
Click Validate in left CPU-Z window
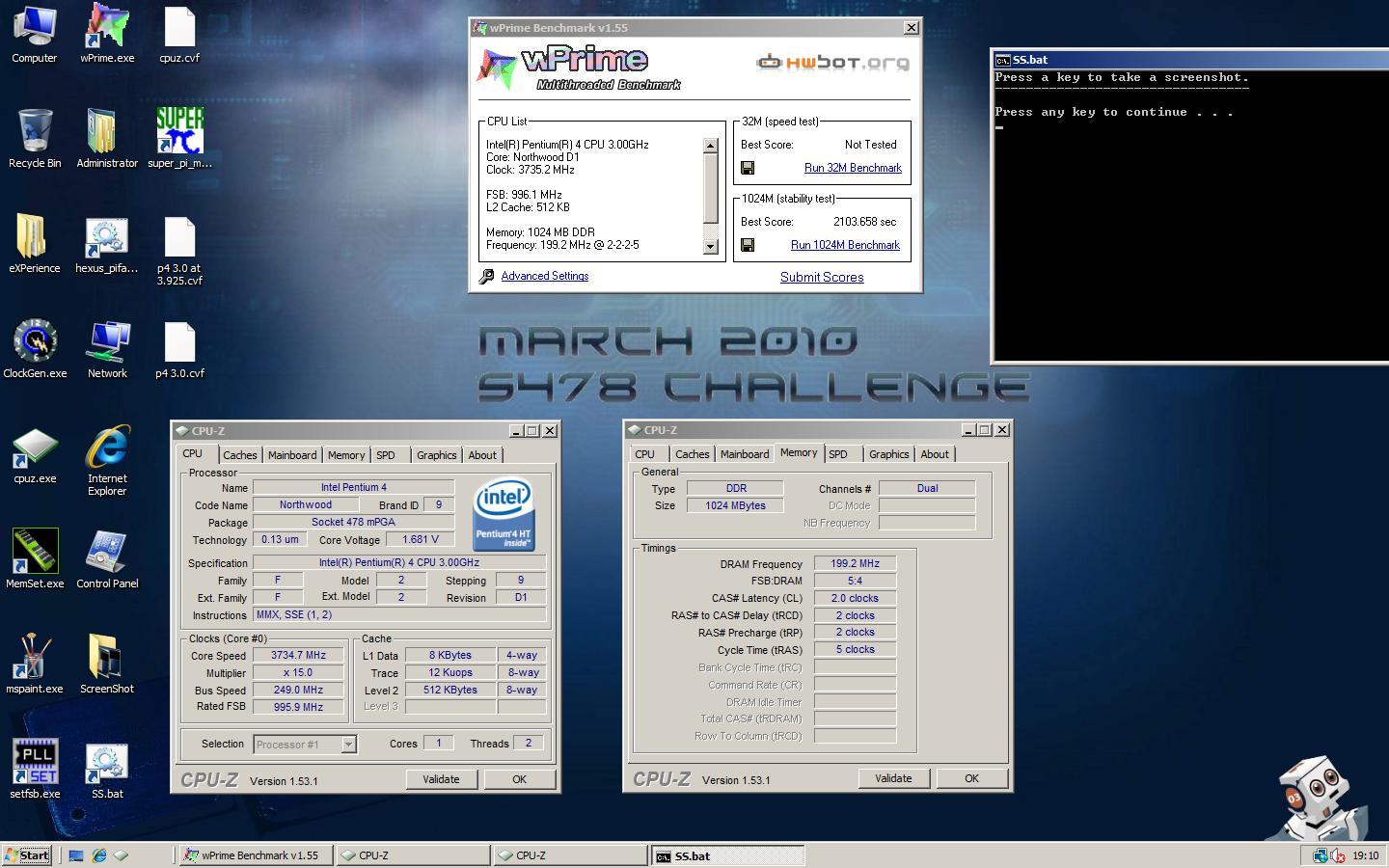pyautogui.click(x=441, y=779)
